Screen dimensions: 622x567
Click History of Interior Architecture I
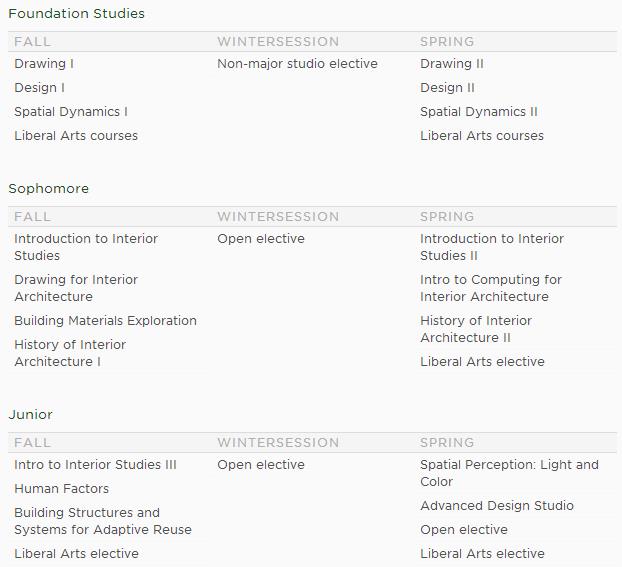pyautogui.click(x=70, y=353)
